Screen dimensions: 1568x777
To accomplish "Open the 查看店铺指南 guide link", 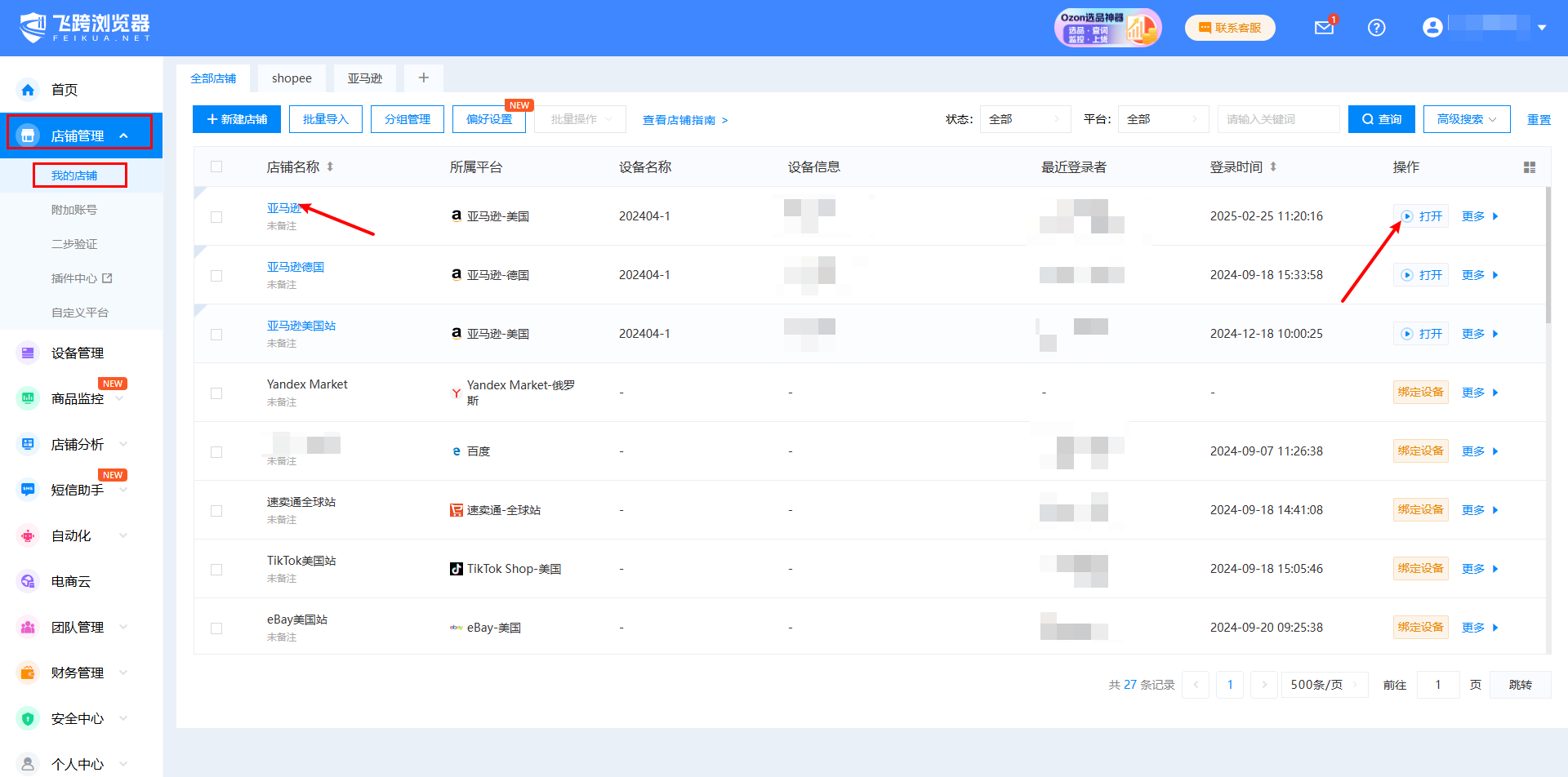I will 684,120.
